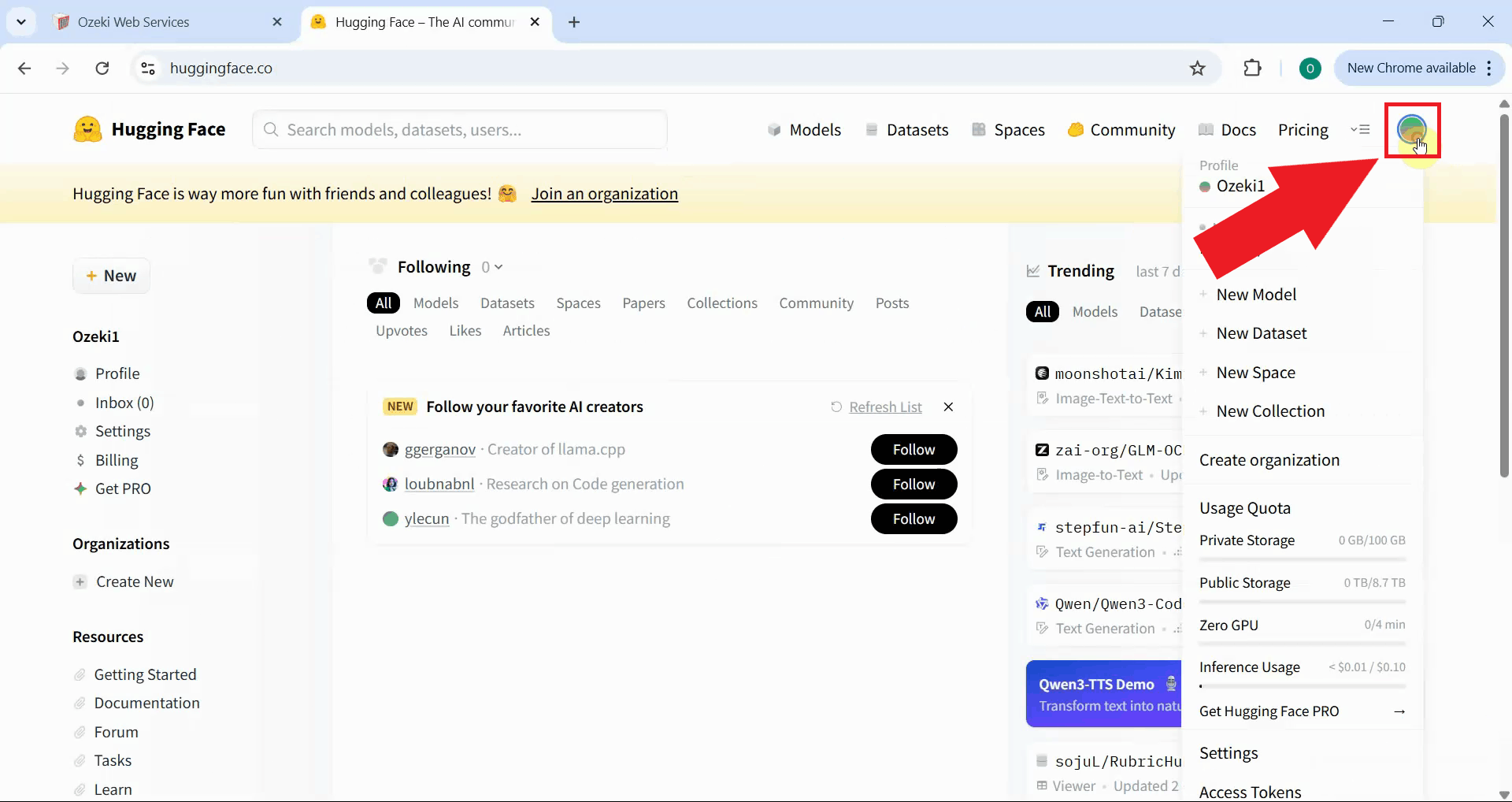Click the Models icon in top navigation

(775, 129)
